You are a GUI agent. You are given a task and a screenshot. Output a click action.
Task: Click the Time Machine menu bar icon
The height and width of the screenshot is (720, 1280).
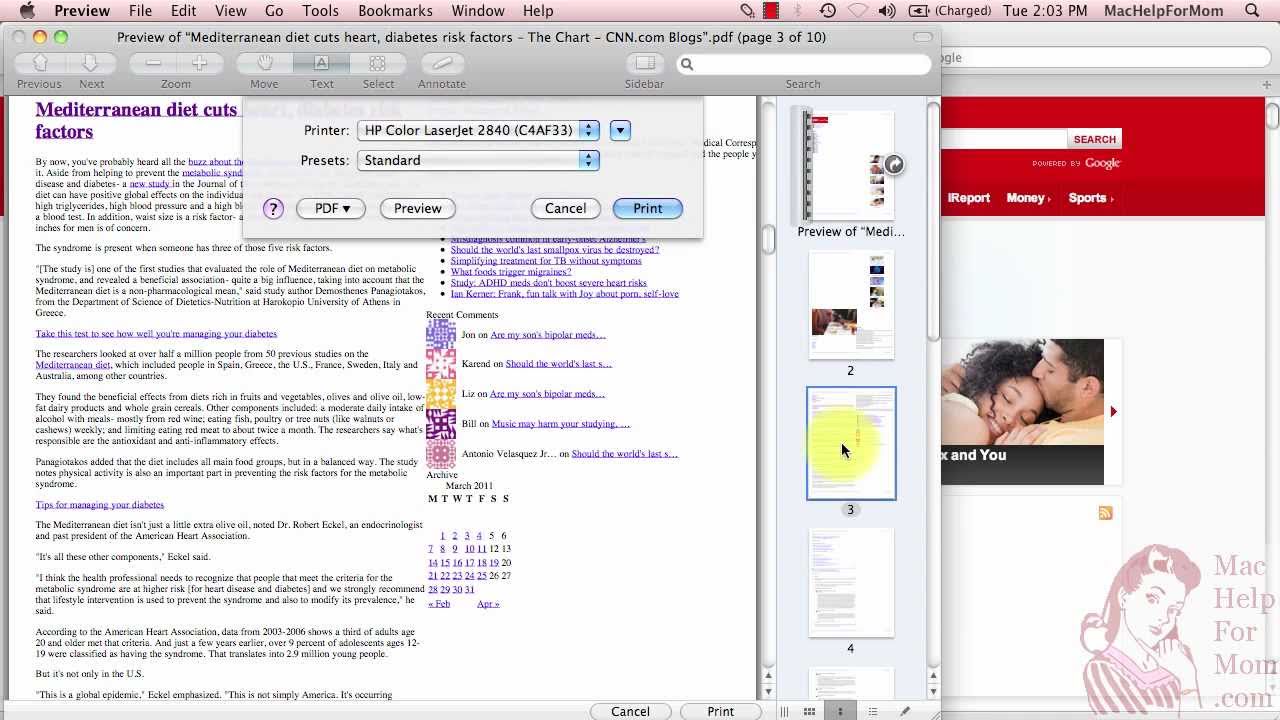pos(828,11)
